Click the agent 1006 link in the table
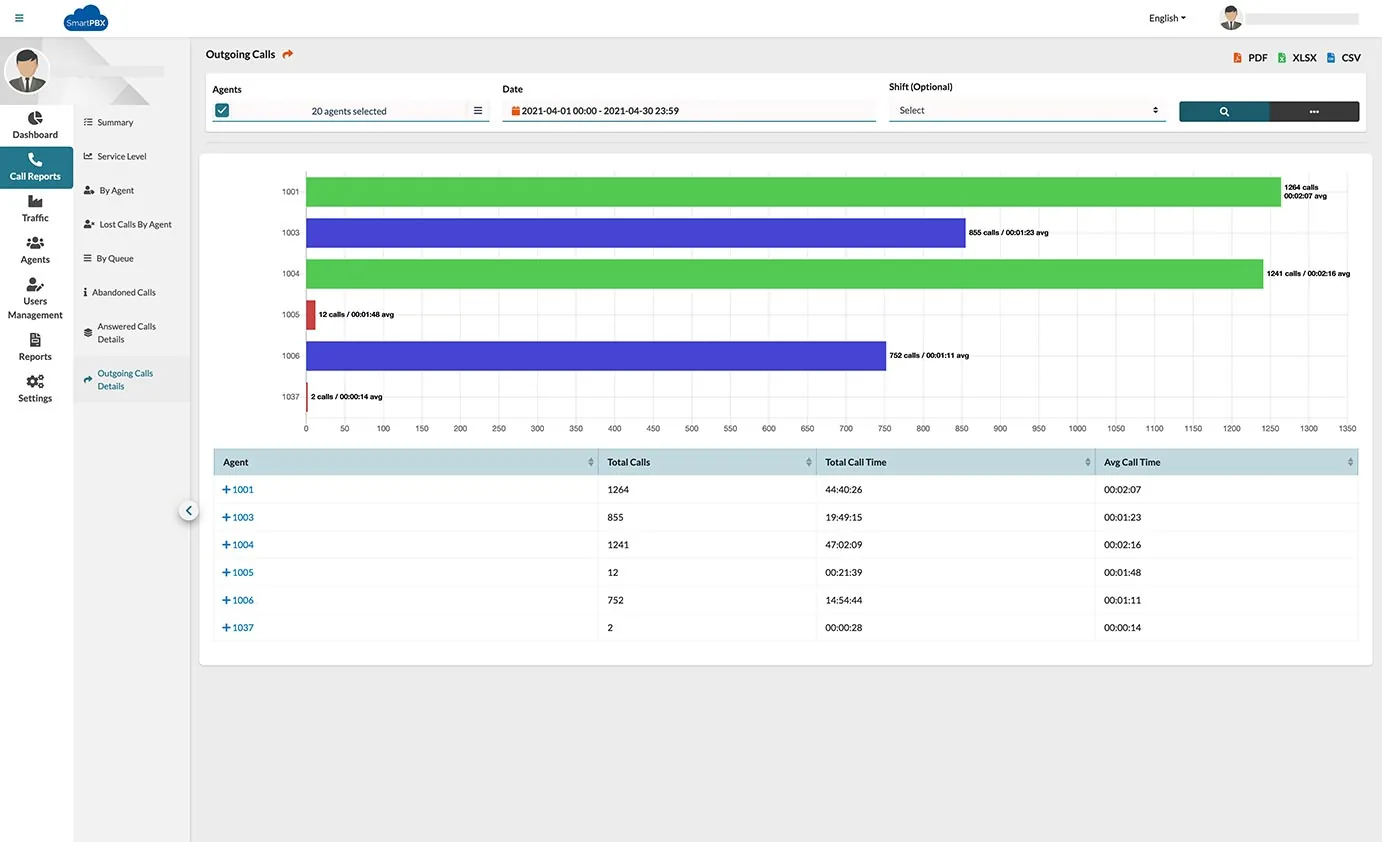This screenshot has width=1382, height=842. (242, 600)
